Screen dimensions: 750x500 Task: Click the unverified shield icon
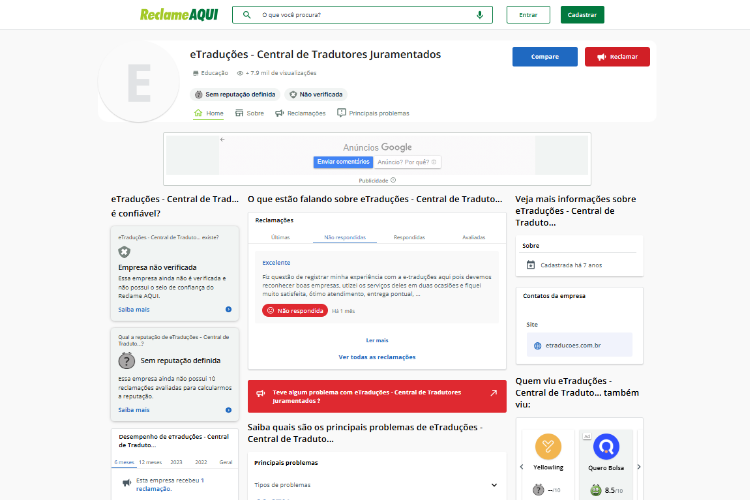124,252
